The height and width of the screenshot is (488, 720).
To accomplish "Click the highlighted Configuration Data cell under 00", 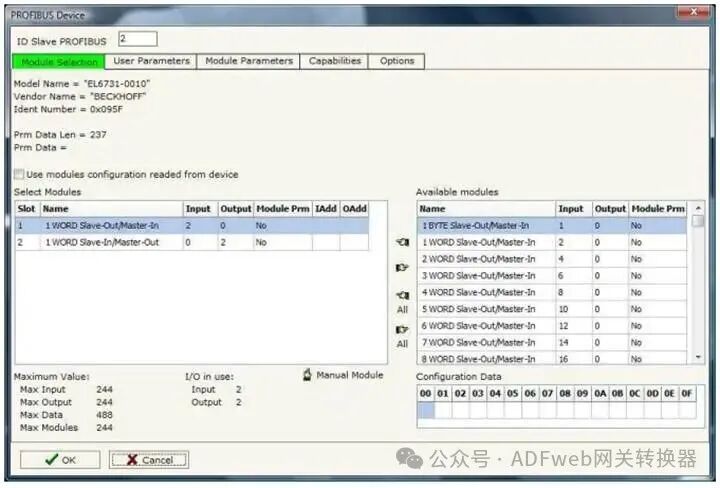I will click(426, 409).
